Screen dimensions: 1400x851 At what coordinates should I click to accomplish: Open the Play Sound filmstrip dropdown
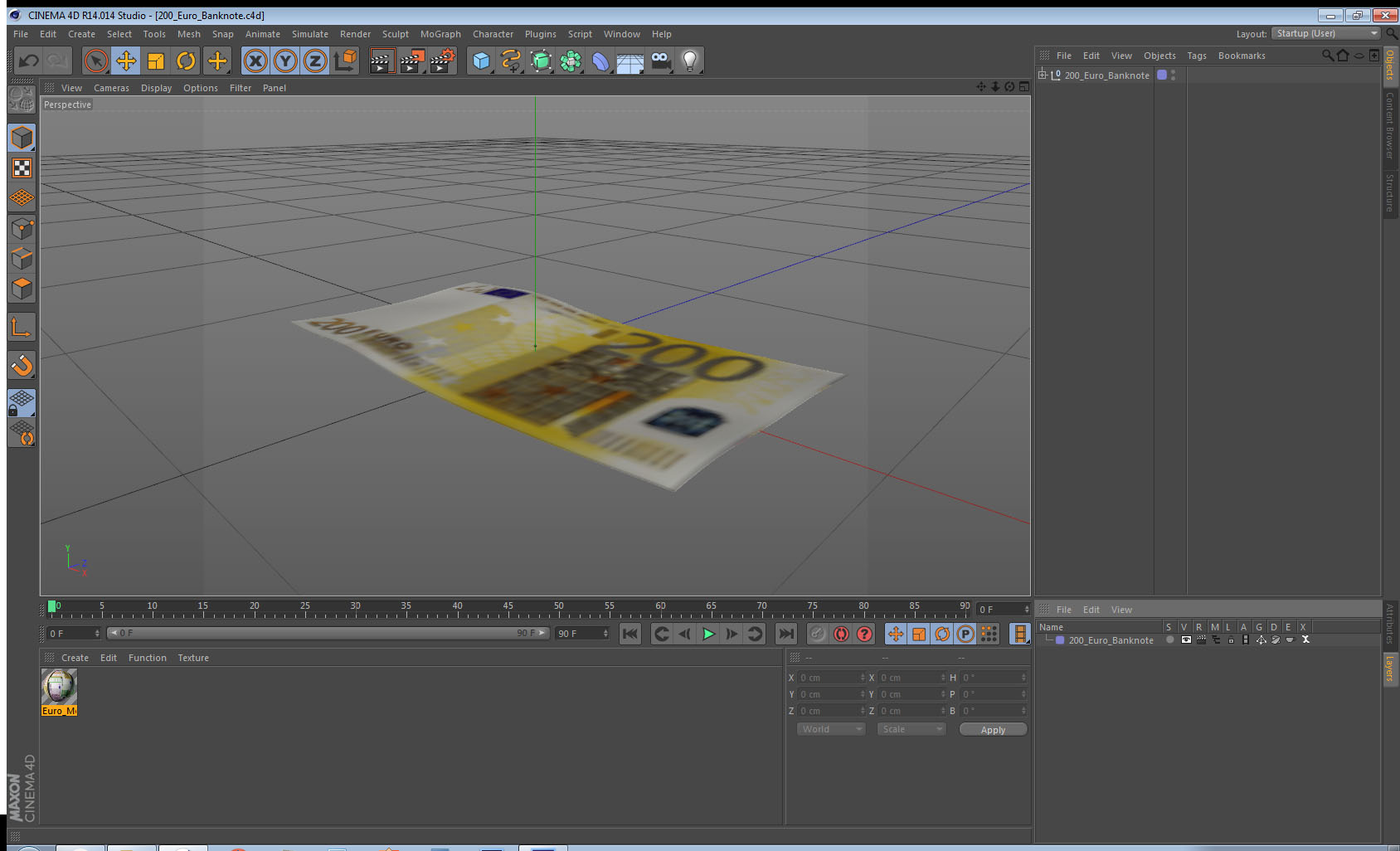click(1020, 634)
